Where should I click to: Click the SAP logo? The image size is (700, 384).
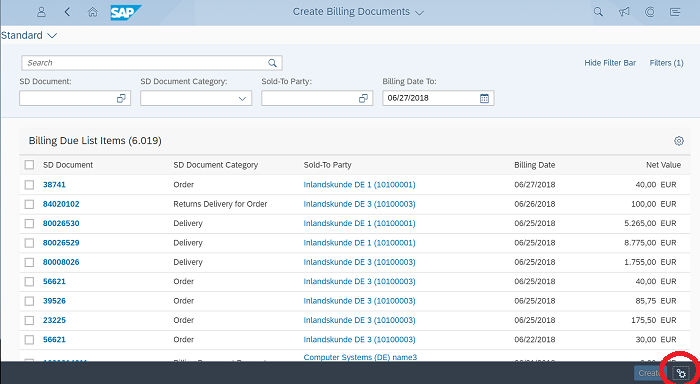click(125, 13)
